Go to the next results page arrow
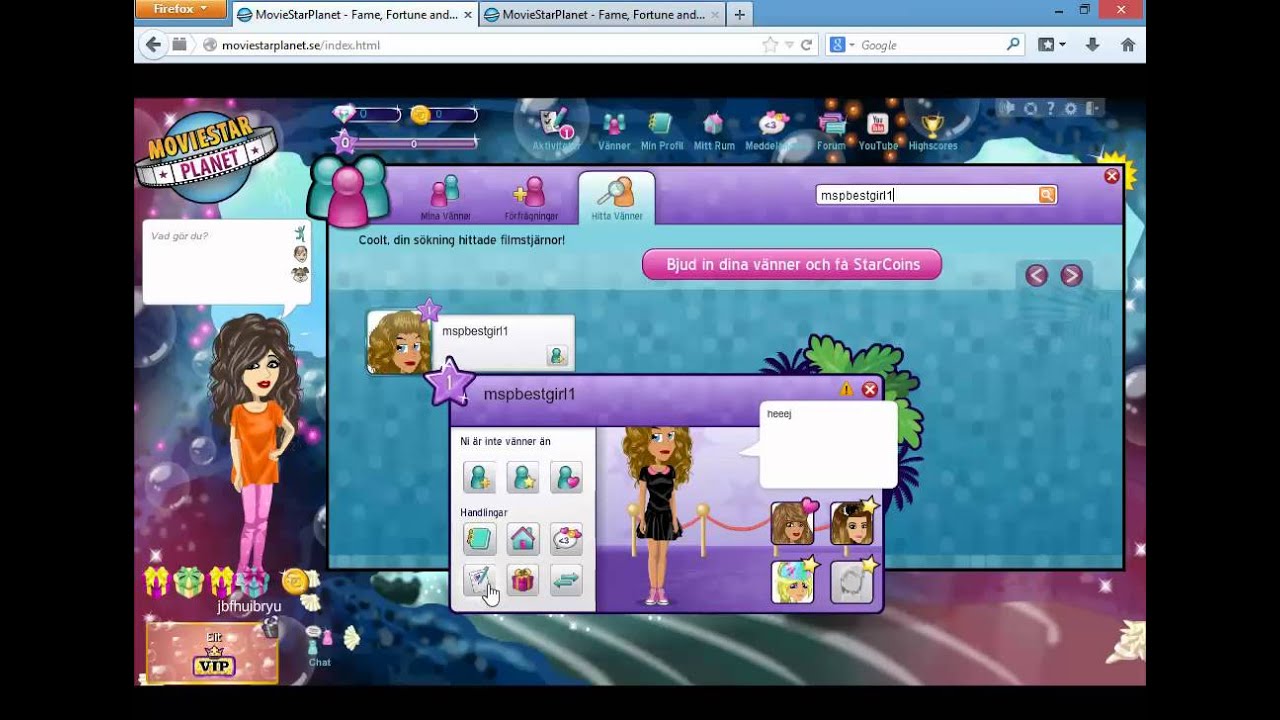The width and height of the screenshot is (1280, 720). point(1071,276)
